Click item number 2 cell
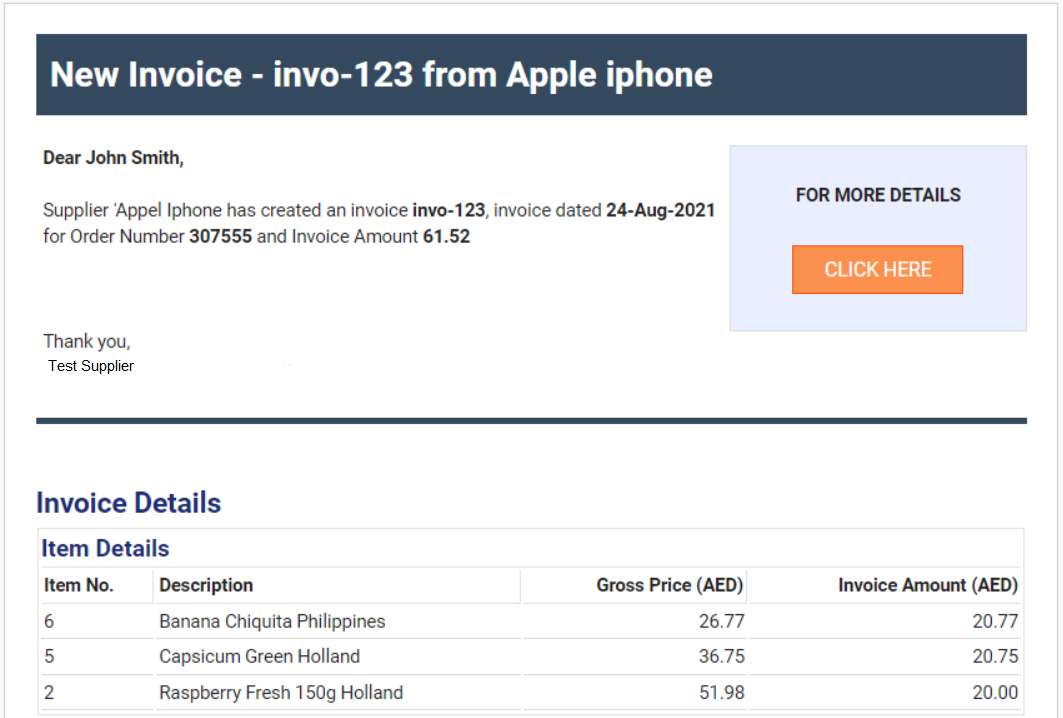The height and width of the screenshot is (718, 1063). [x=49, y=692]
